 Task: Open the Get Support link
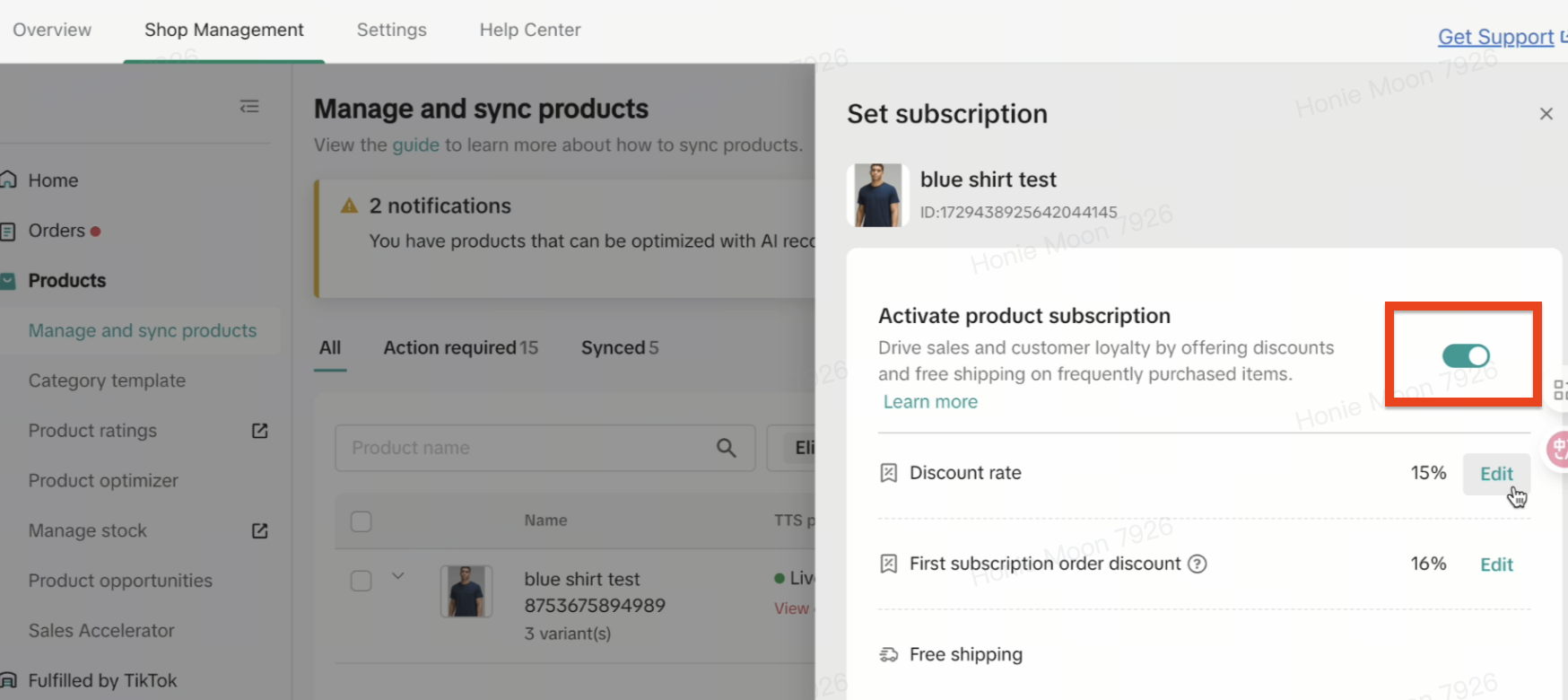1495,37
